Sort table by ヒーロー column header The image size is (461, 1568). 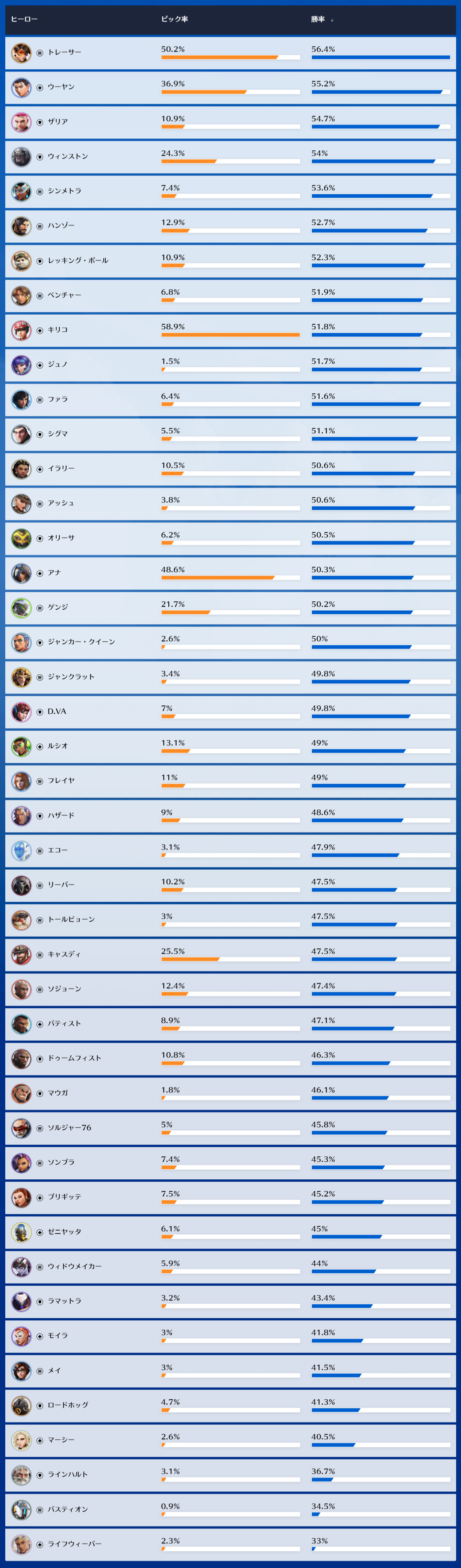24,20
